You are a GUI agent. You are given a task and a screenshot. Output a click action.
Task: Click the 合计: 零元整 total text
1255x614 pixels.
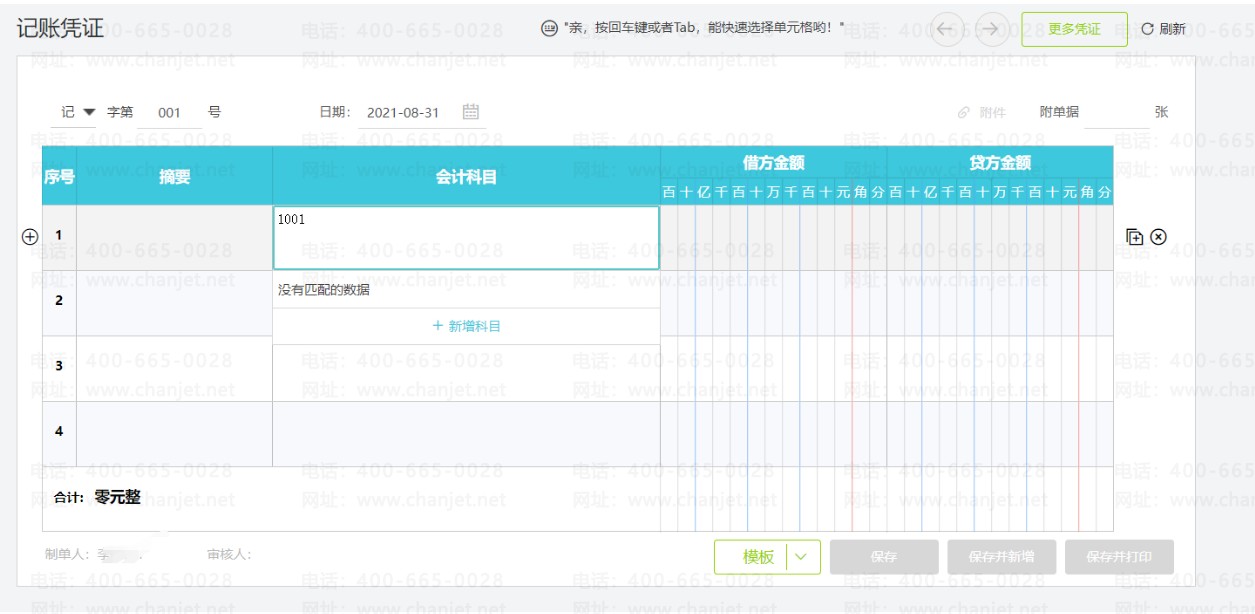click(97, 497)
